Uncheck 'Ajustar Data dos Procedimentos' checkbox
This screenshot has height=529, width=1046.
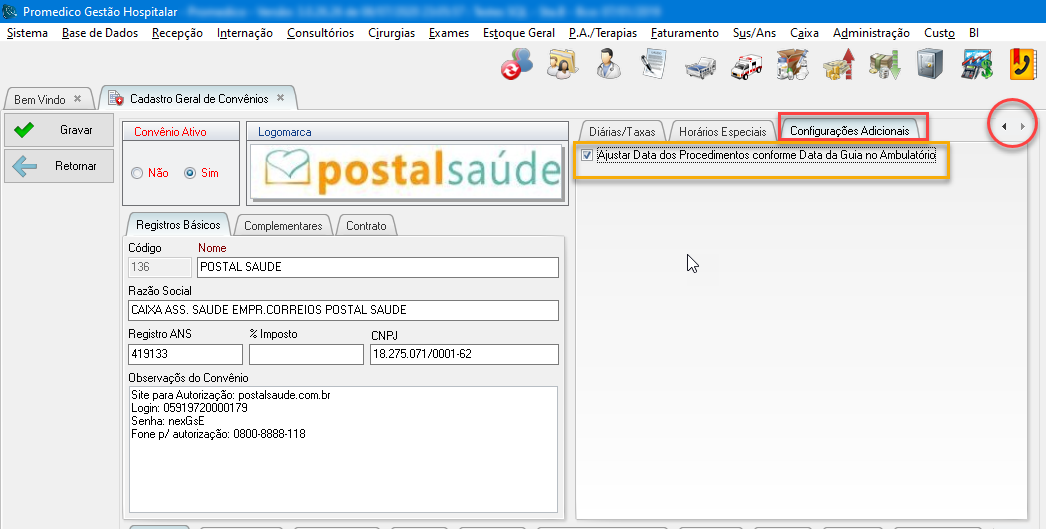(587, 156)
